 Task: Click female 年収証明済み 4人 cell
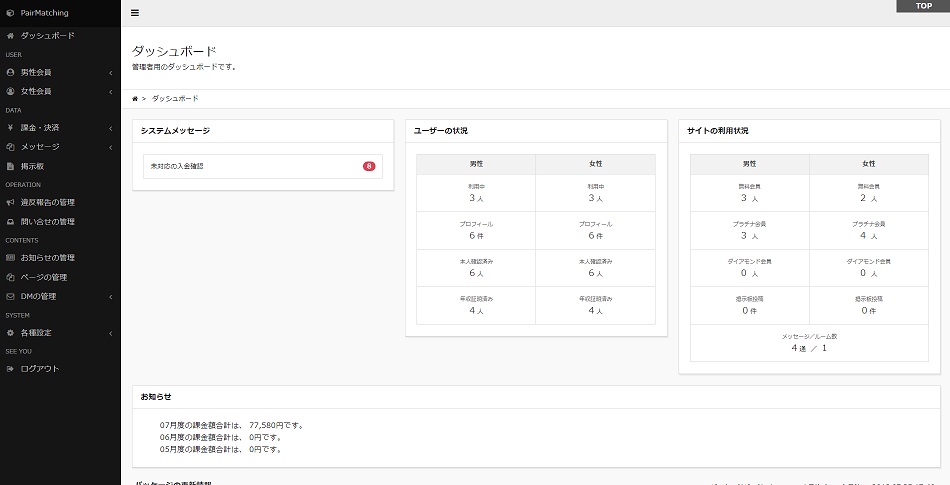pyautogui.click(x=596, y=306)
